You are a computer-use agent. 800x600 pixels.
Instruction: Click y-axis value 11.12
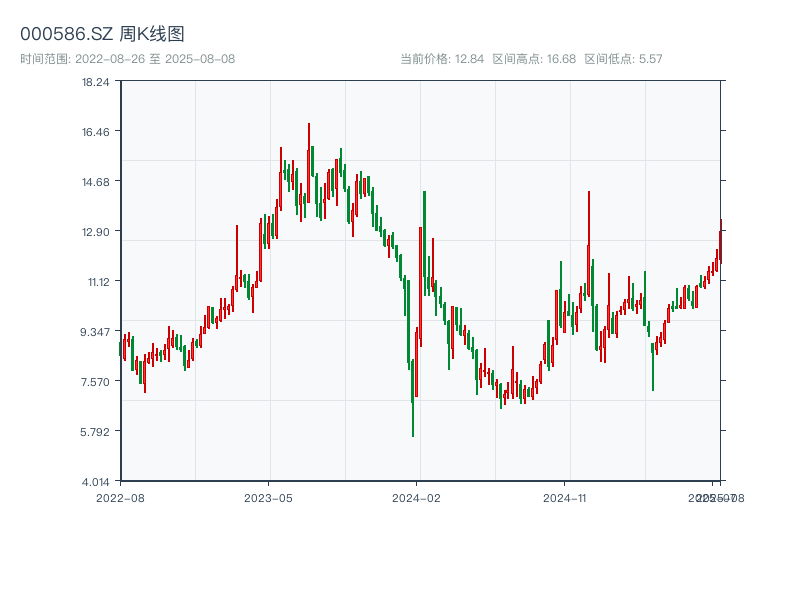tap(98, 282)
